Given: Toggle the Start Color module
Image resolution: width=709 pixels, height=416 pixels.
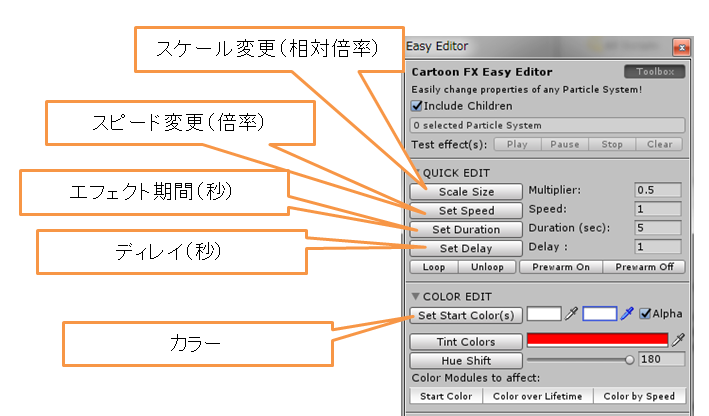Looking at the screenshot, I should pos(446,396).
